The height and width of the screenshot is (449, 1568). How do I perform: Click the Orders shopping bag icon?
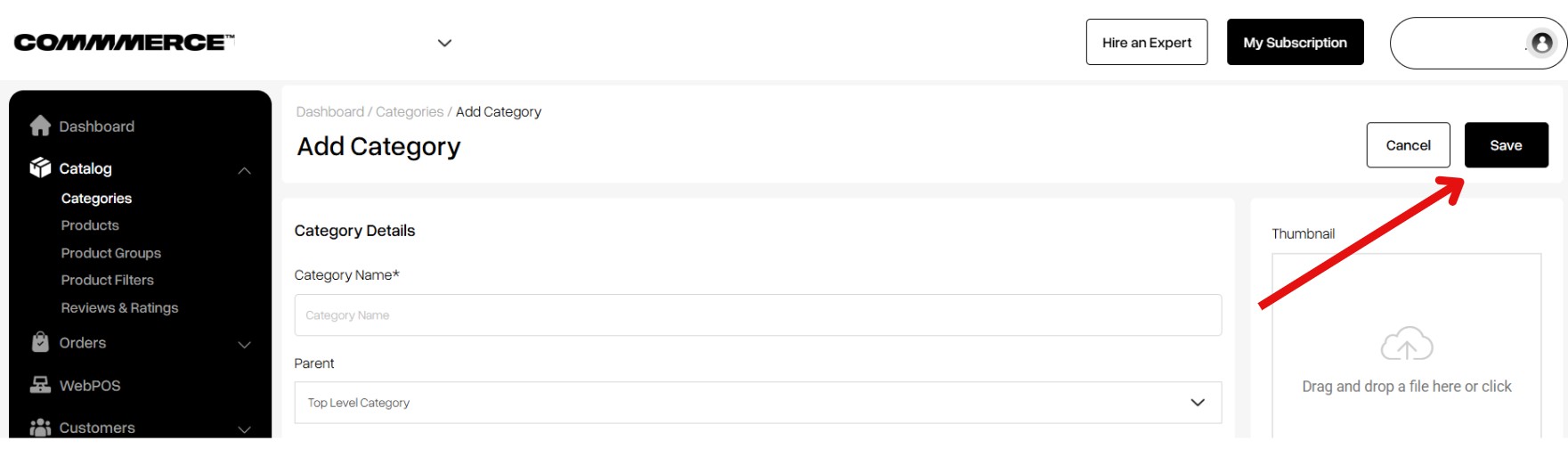pyautogui.click(x=40, y=342)
